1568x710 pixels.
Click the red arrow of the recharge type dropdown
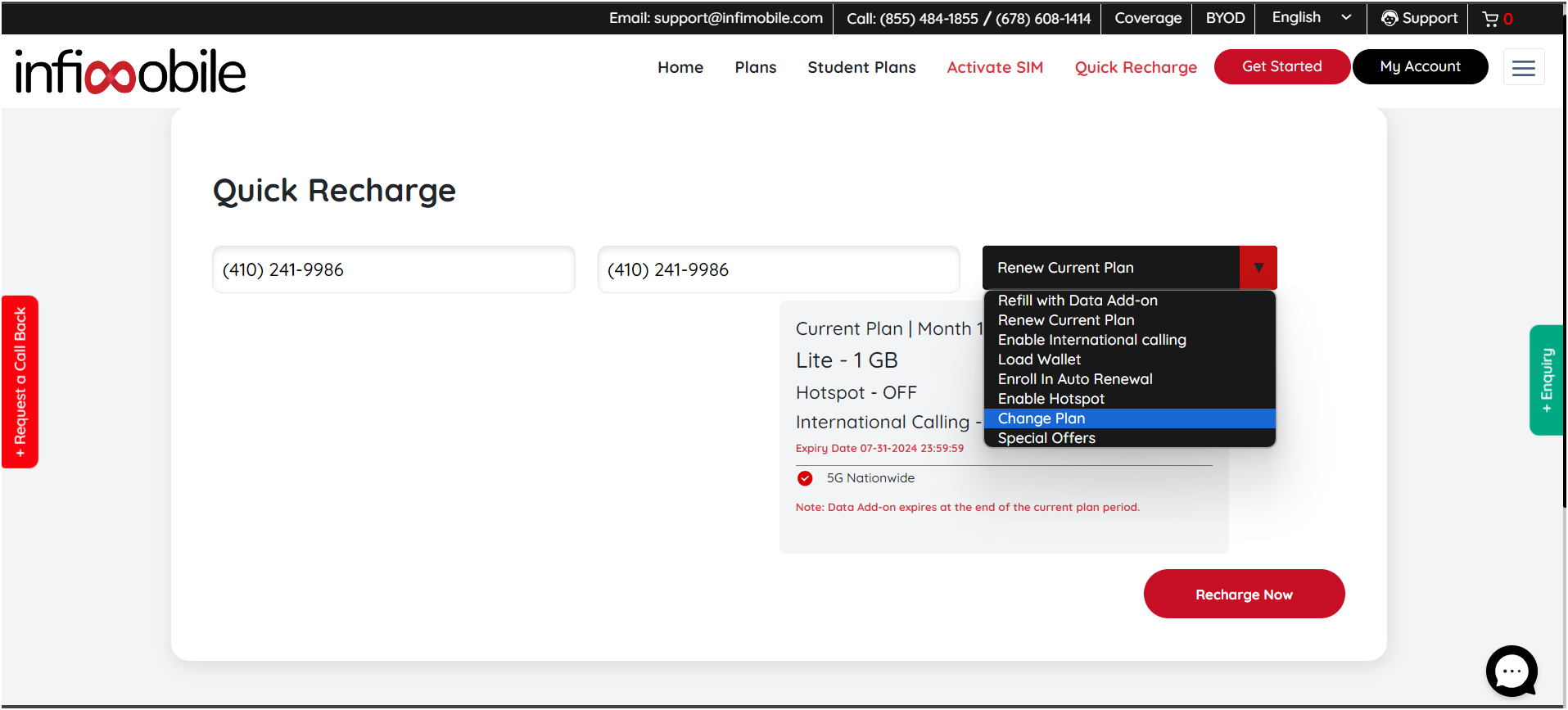tap(1258, 268)
